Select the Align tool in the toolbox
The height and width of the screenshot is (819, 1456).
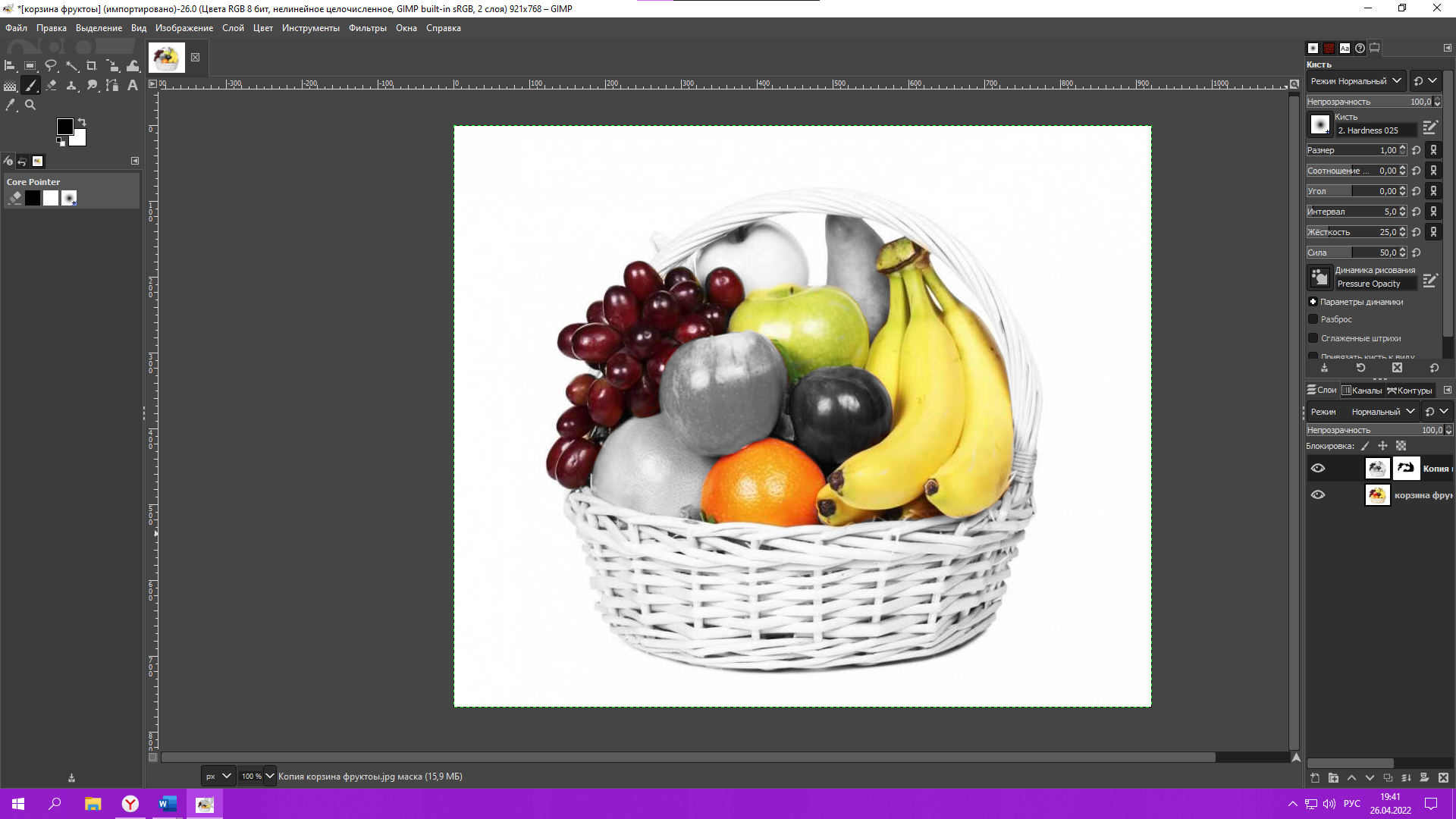[10, 66]
